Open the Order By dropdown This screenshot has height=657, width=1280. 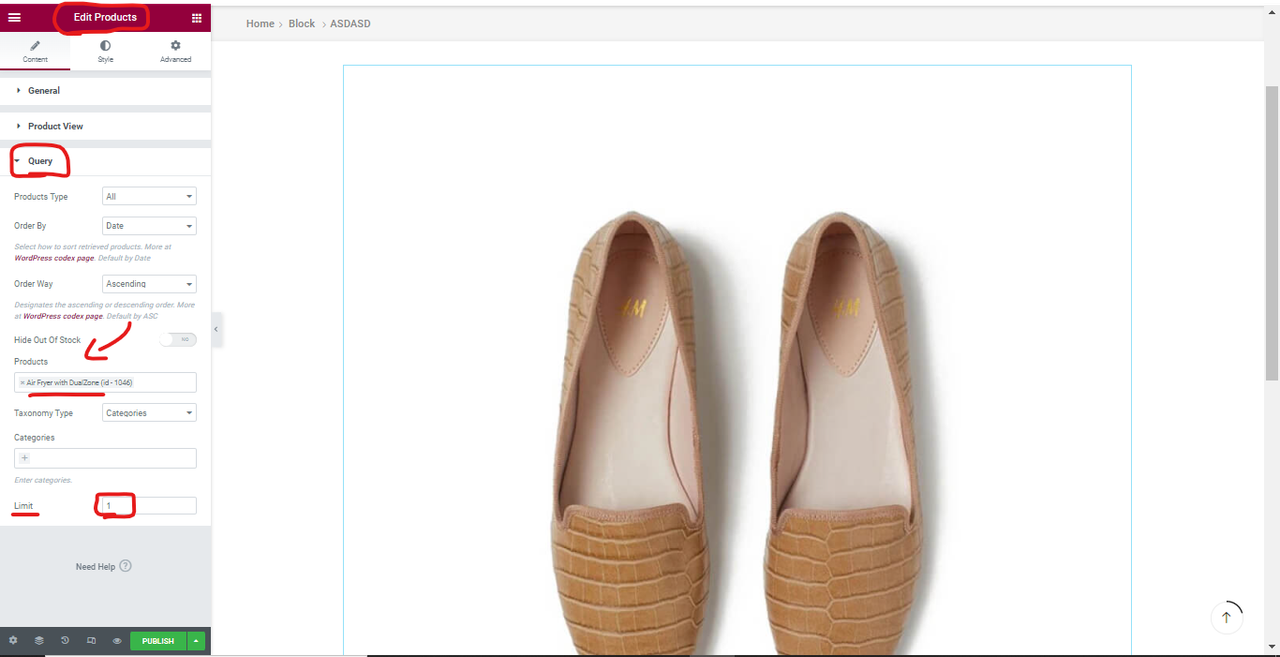click(149, 226)
